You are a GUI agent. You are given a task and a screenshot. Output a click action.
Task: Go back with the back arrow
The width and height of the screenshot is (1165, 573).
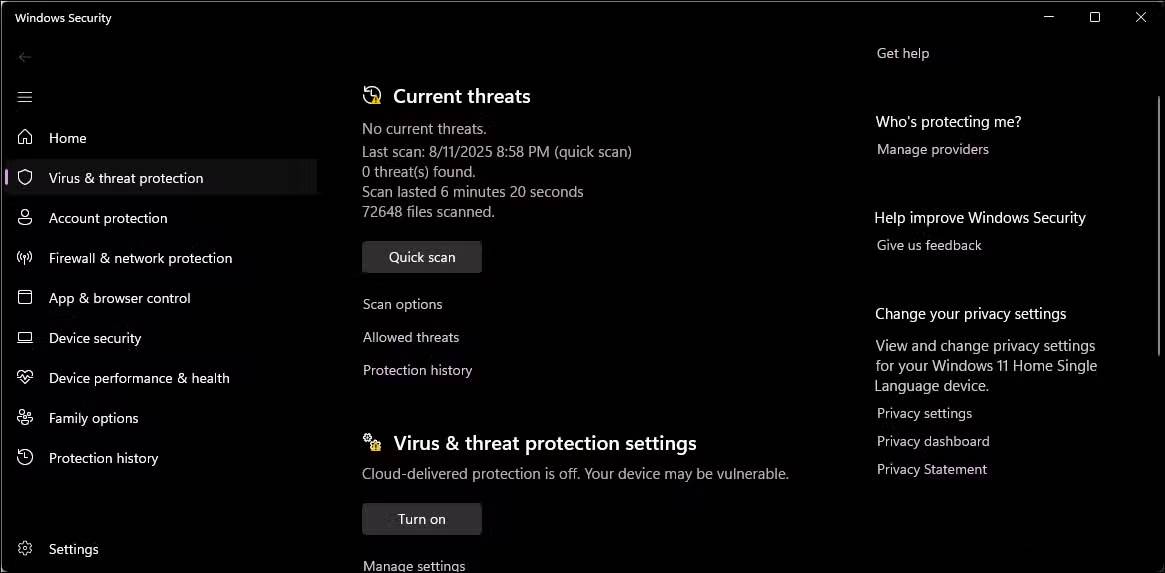(x=25, y=57)
